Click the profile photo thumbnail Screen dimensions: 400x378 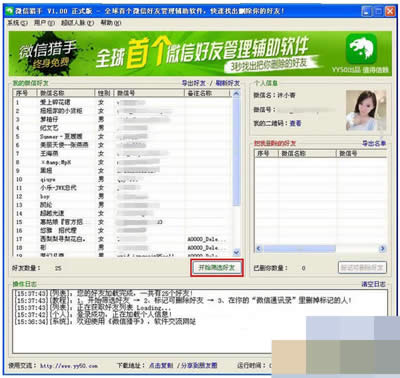click(366, 110)
